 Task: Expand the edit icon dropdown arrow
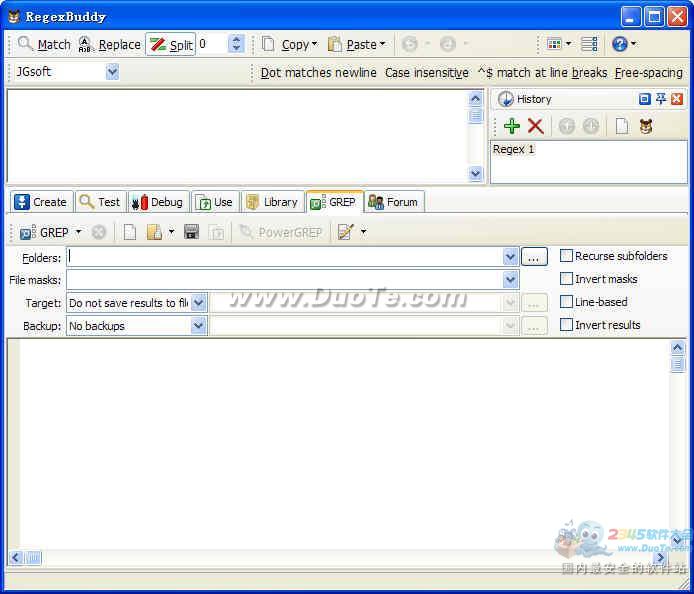(363, 231)
